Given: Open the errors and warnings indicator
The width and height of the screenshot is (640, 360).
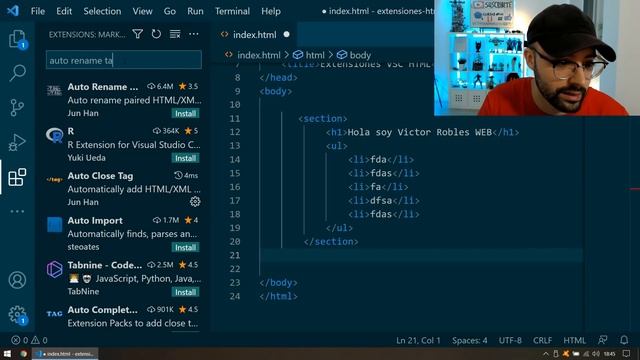Looking at the screenshot, I should point(29,340).
